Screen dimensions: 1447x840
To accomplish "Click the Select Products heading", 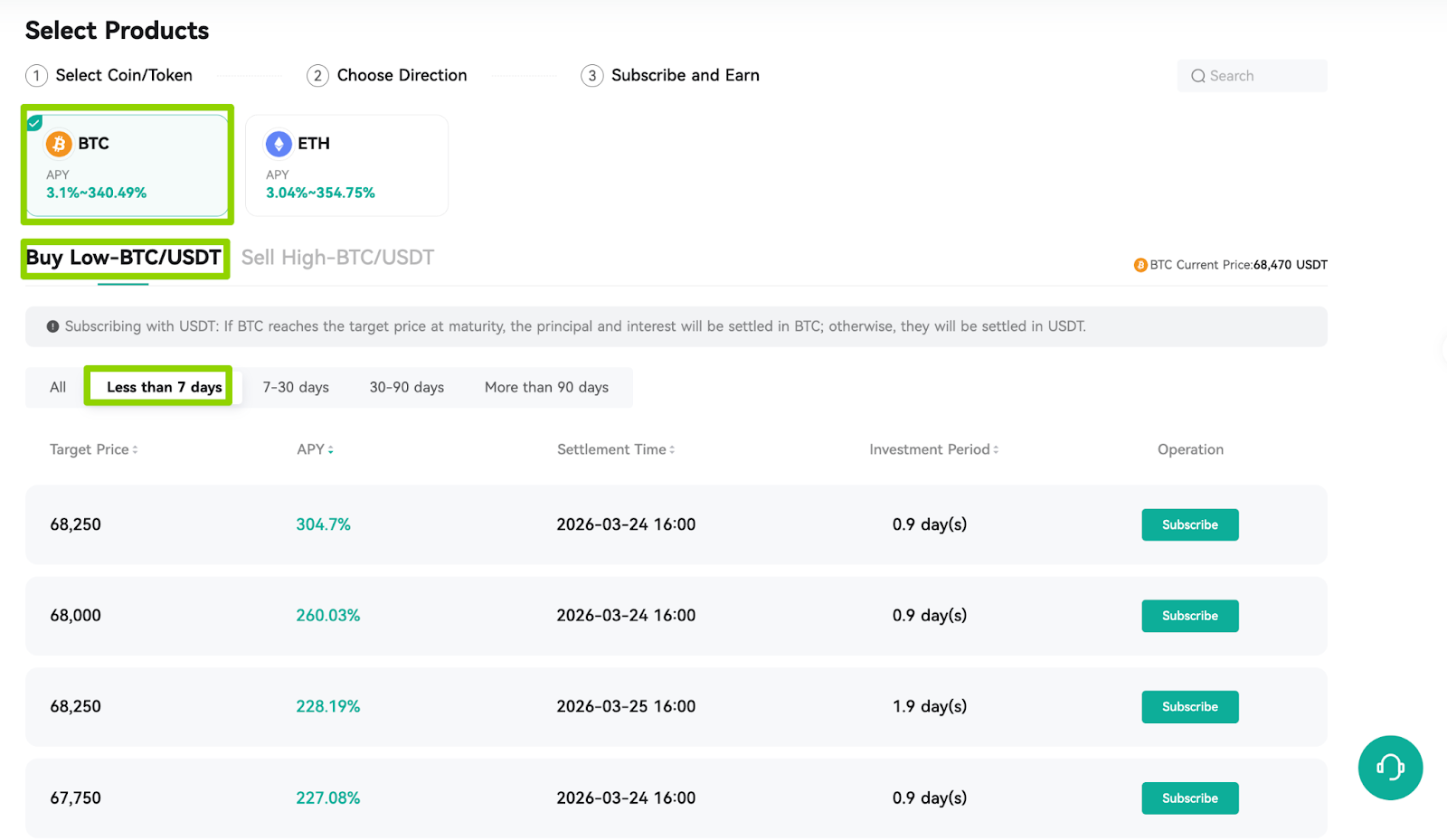I will pos(118,31).
